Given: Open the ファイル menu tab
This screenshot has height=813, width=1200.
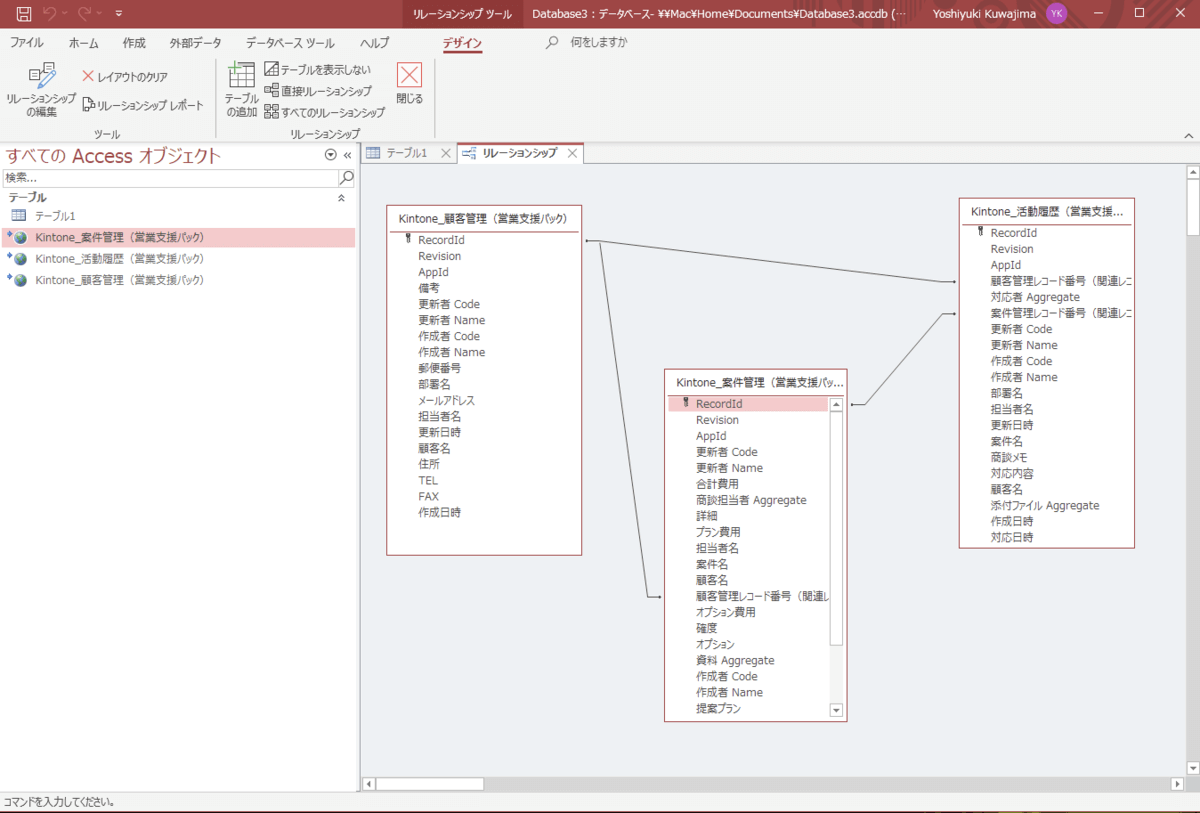Looking at the screenshot, I should point(27,43).
